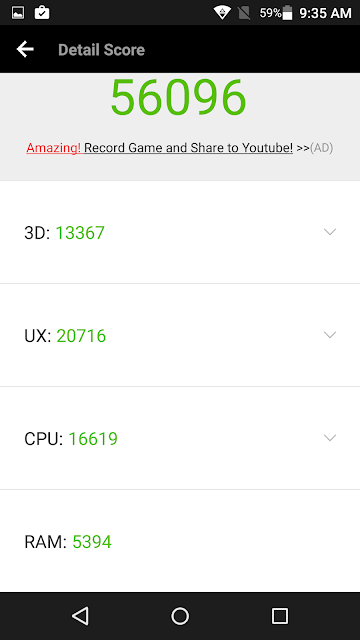Tap the Detail Score title
This screenshot has height=640, width=360.
point(102,50)
